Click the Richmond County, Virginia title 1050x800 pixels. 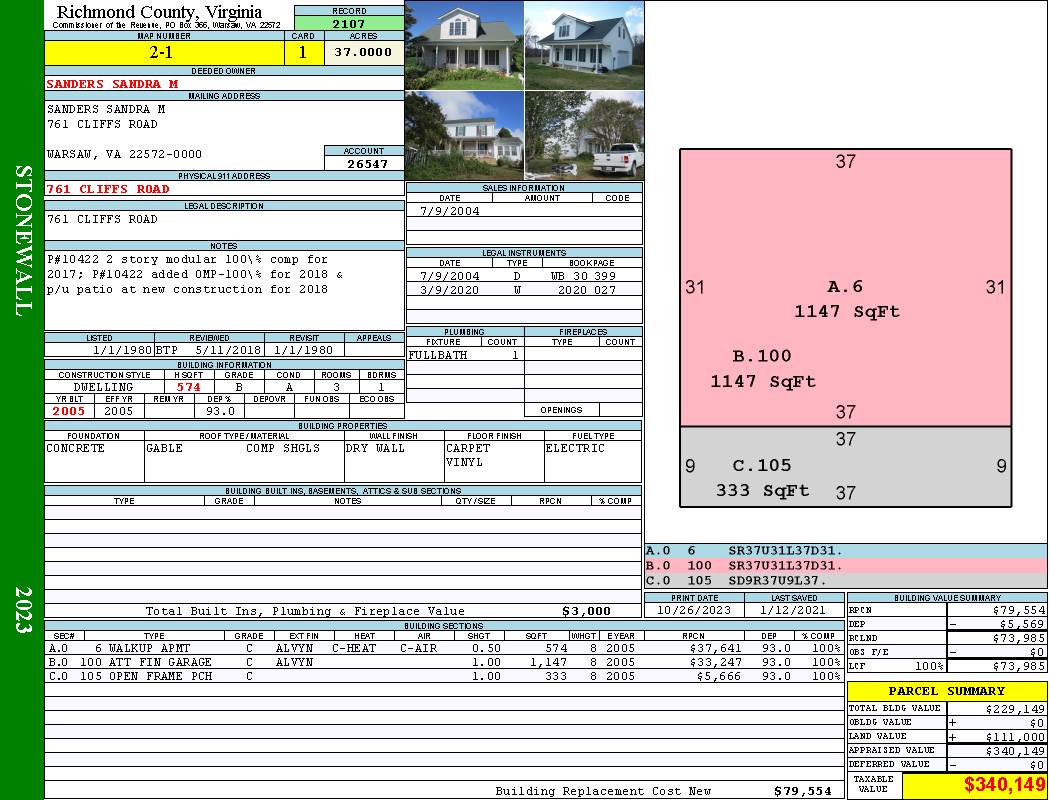pos(159,11)
